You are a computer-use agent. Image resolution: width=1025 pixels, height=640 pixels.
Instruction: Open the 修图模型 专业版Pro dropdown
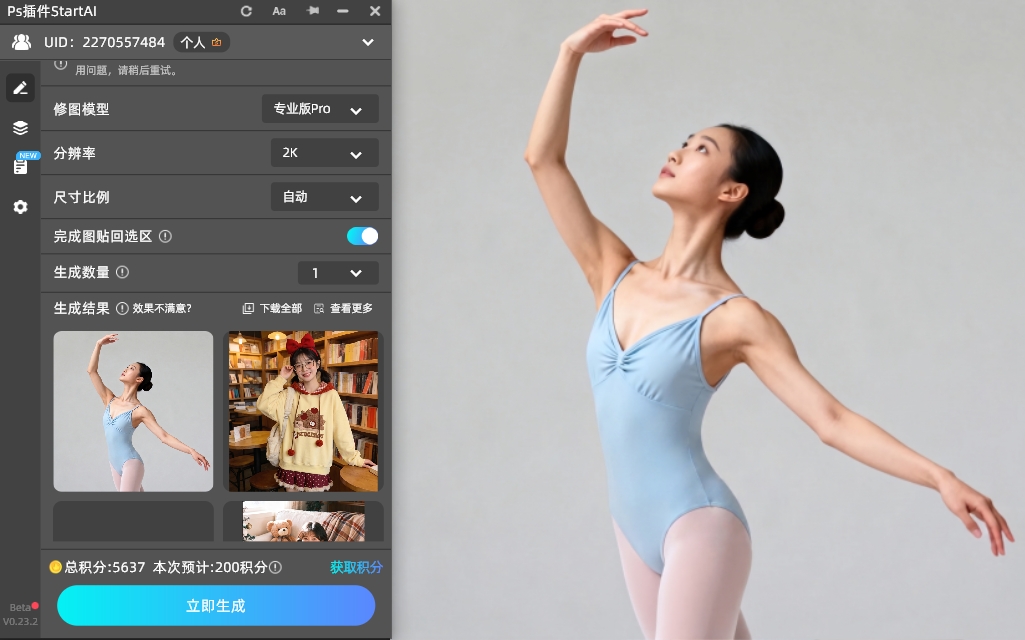[320, 109]
